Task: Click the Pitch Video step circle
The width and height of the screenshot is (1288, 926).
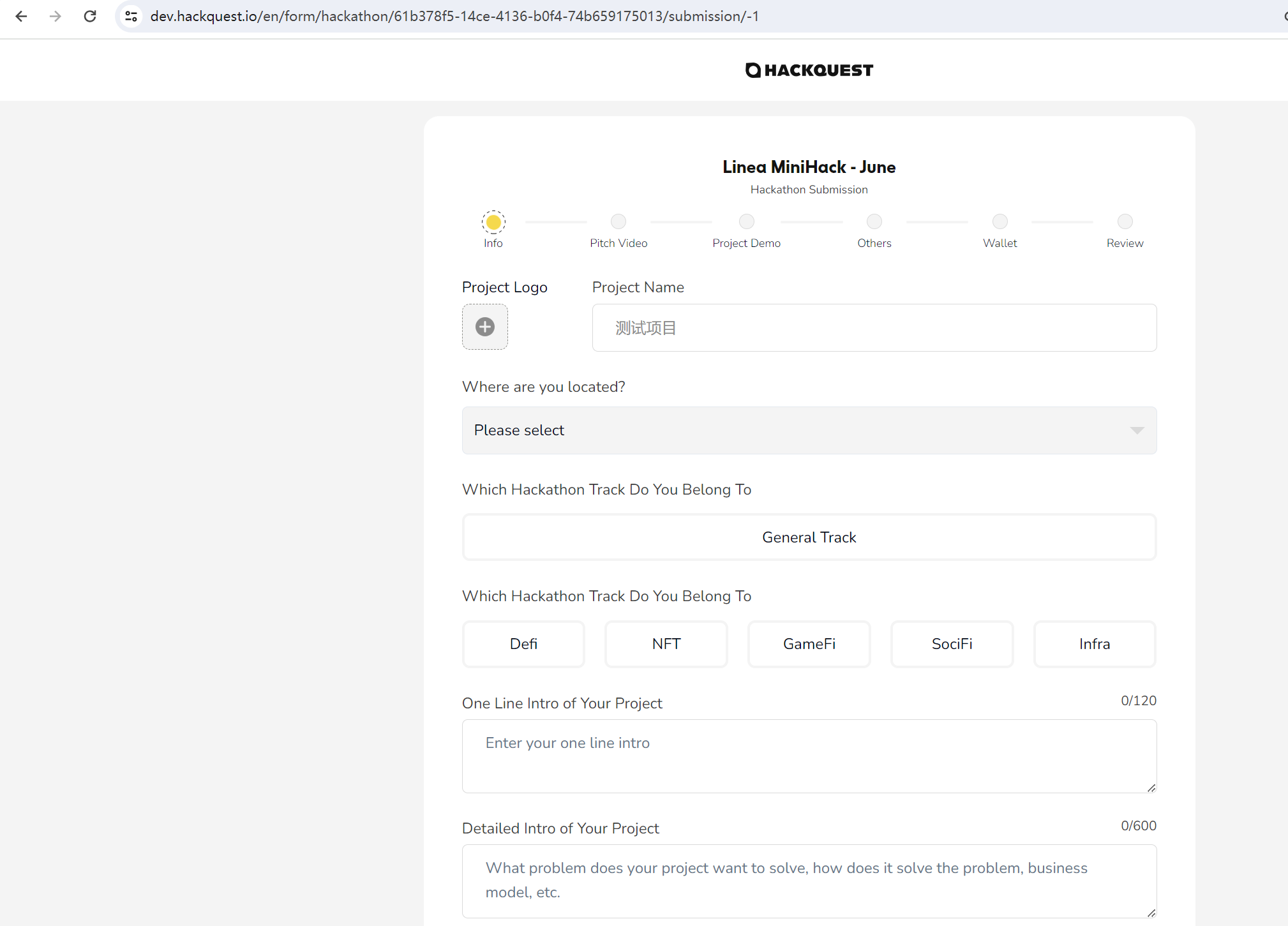Action: [618, 221]
